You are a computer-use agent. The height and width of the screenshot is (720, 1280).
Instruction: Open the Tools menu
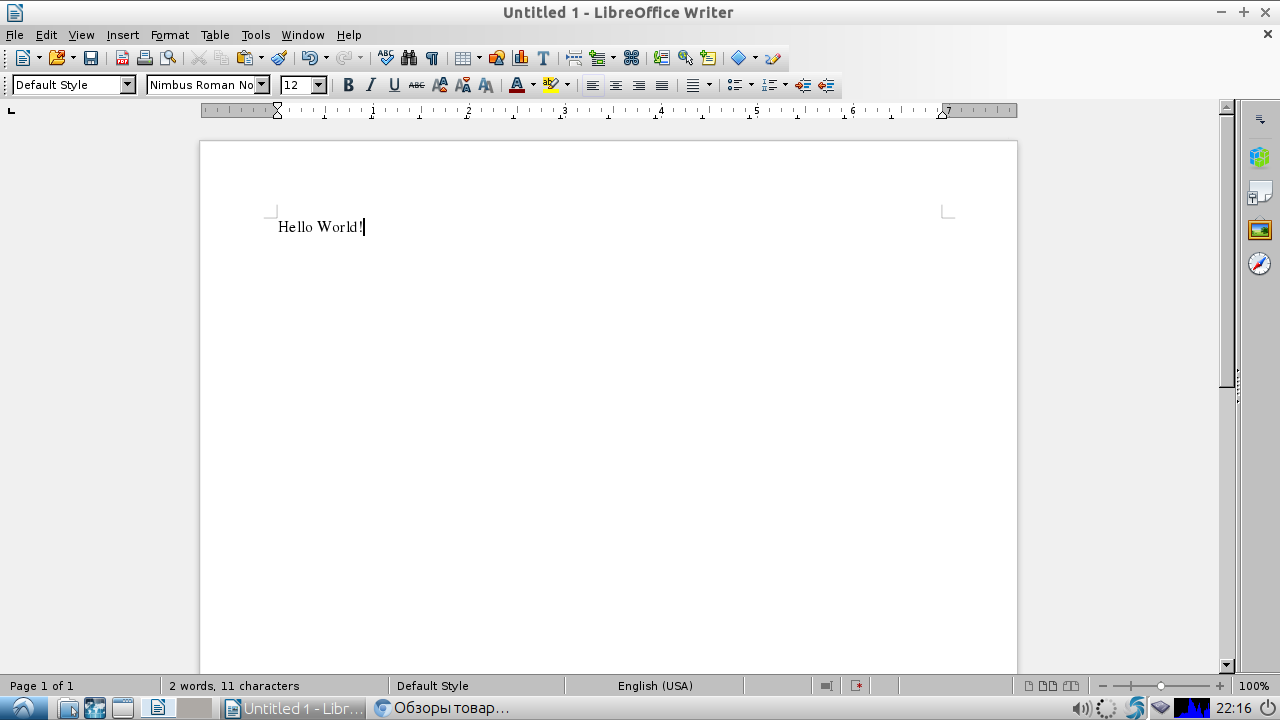(x=256, y=35)
